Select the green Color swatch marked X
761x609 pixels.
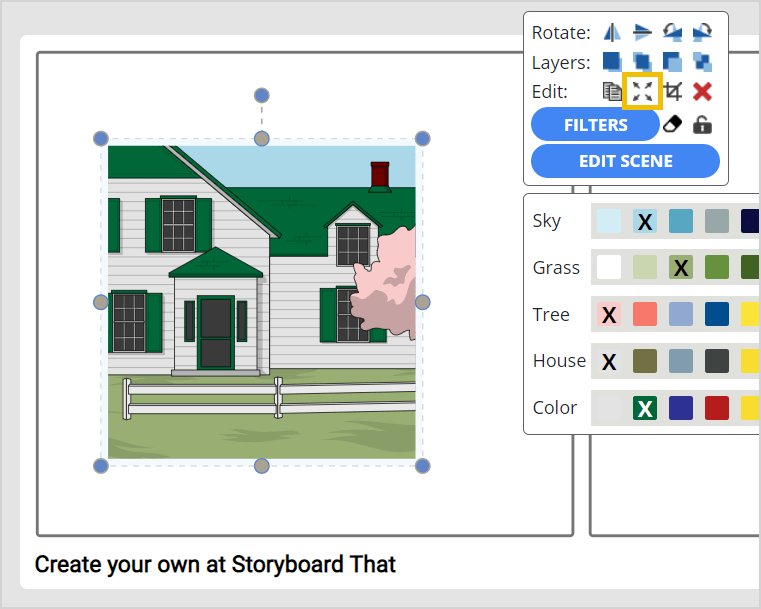point(645,408)
